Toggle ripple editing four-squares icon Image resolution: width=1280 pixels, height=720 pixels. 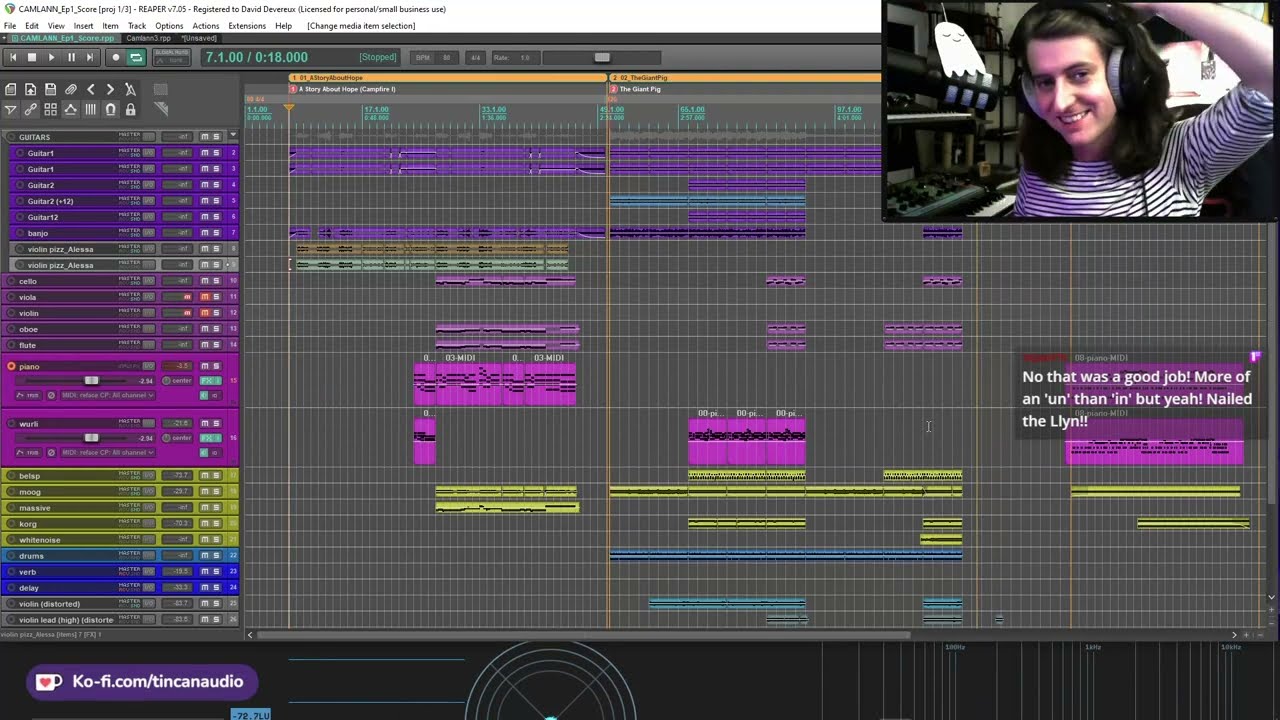pos(51,110)
